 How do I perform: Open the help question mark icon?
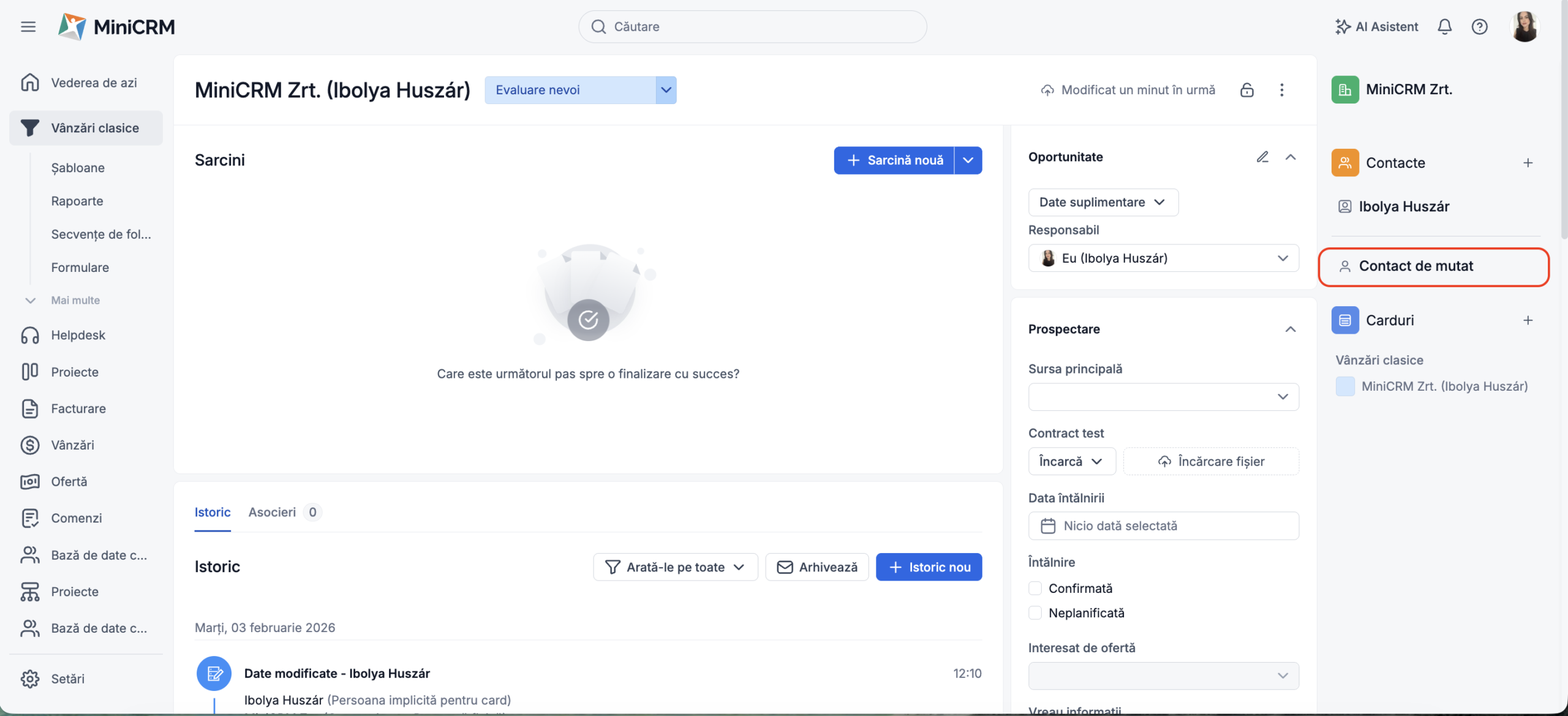[1479, 26]
